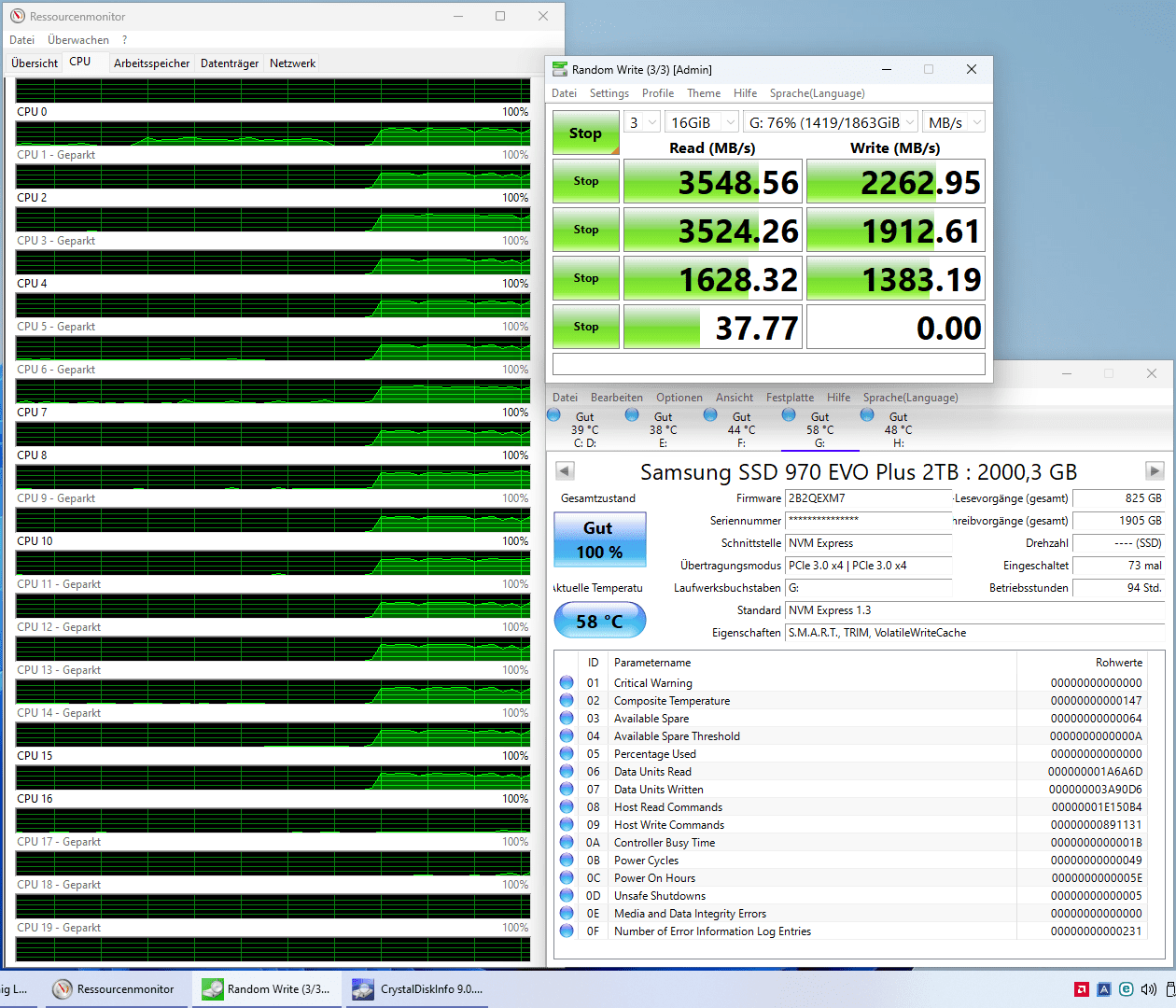1176x1008 pixels.
Task: Click Stop button beside 3524.26 result
Action: [x=586, y=230]
